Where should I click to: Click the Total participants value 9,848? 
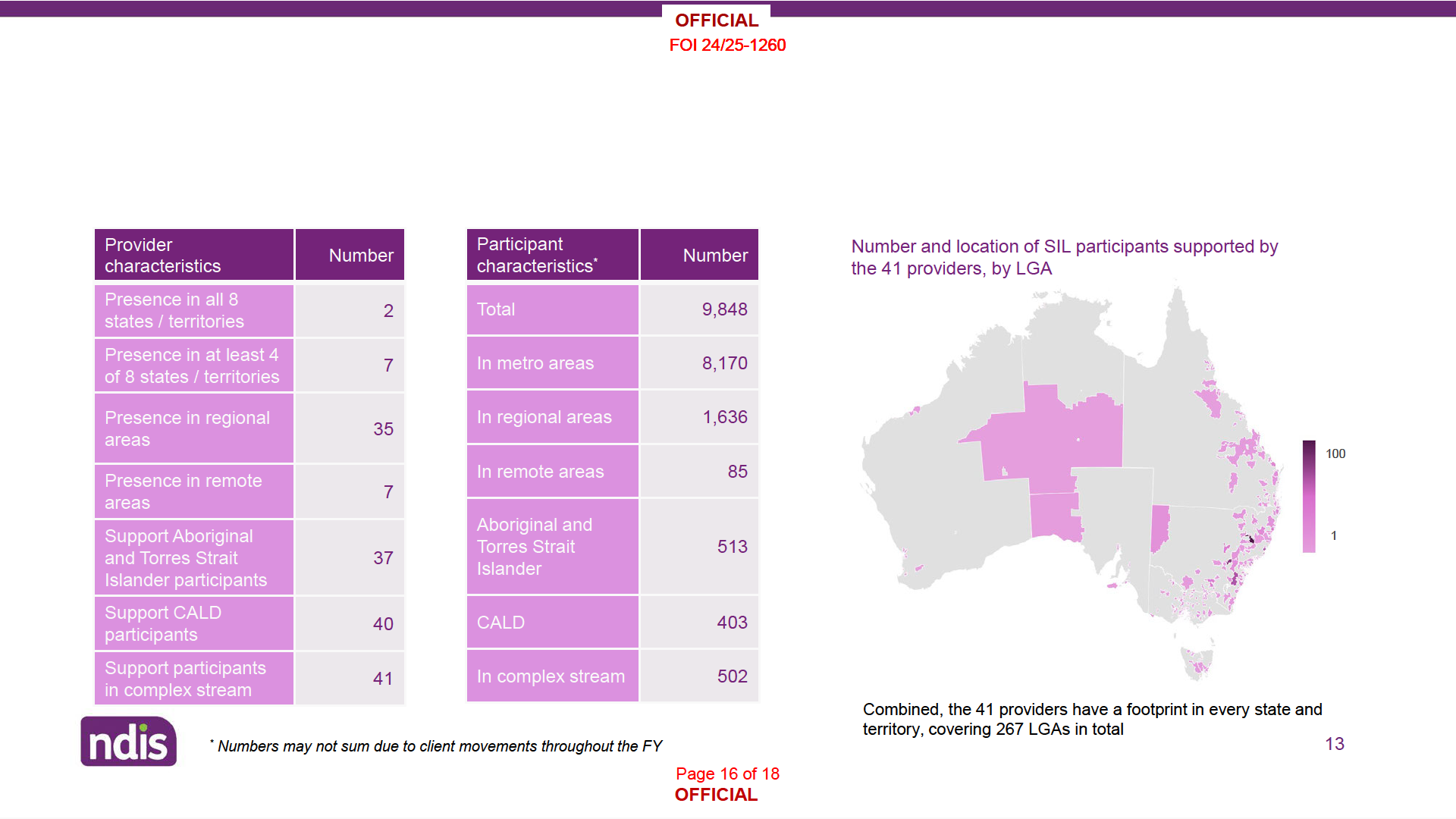point(723,309)
